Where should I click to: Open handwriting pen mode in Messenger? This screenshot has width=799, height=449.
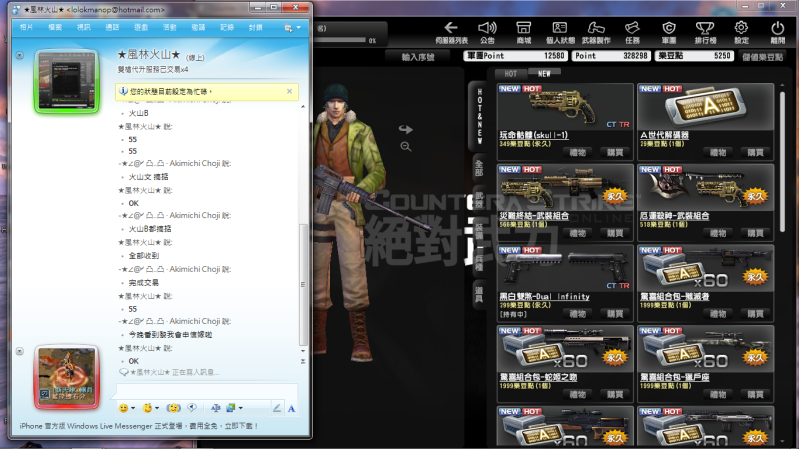[x=277, y=408]
